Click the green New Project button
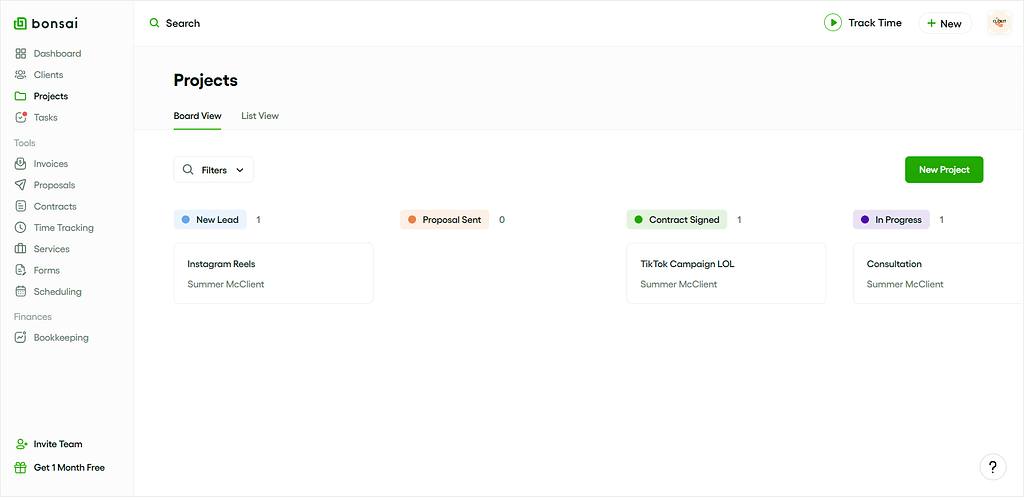The image size is (1024, 497). click(944, 170)
